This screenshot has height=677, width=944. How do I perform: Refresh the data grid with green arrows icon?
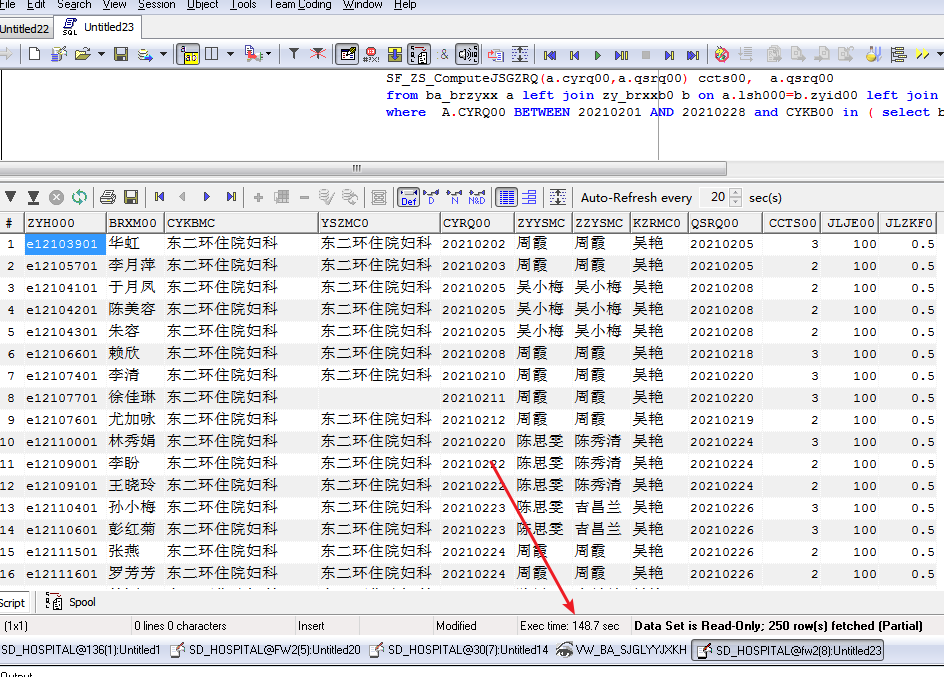pos(79,197)
